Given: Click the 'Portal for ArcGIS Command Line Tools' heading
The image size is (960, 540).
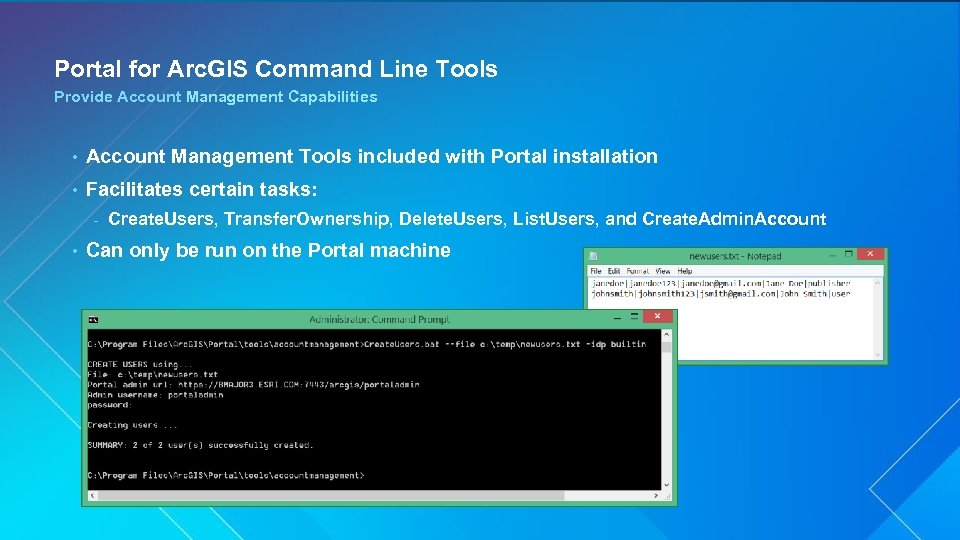Looking at the screenshot, I should click(x=276, y=69).
